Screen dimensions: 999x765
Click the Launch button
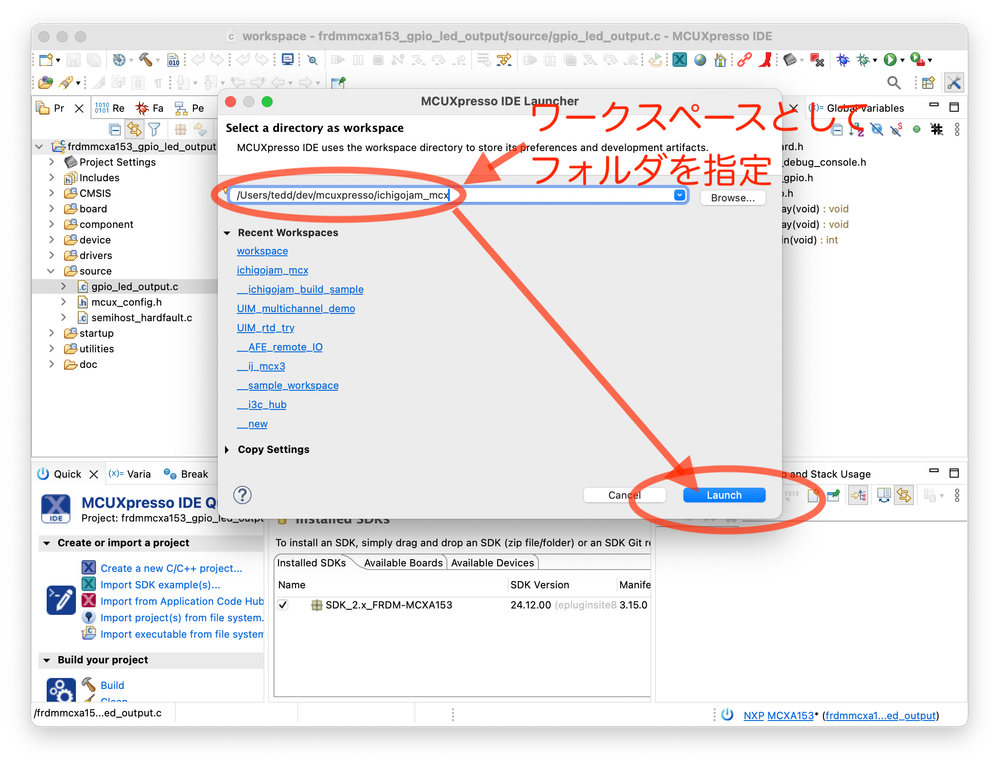724,496
